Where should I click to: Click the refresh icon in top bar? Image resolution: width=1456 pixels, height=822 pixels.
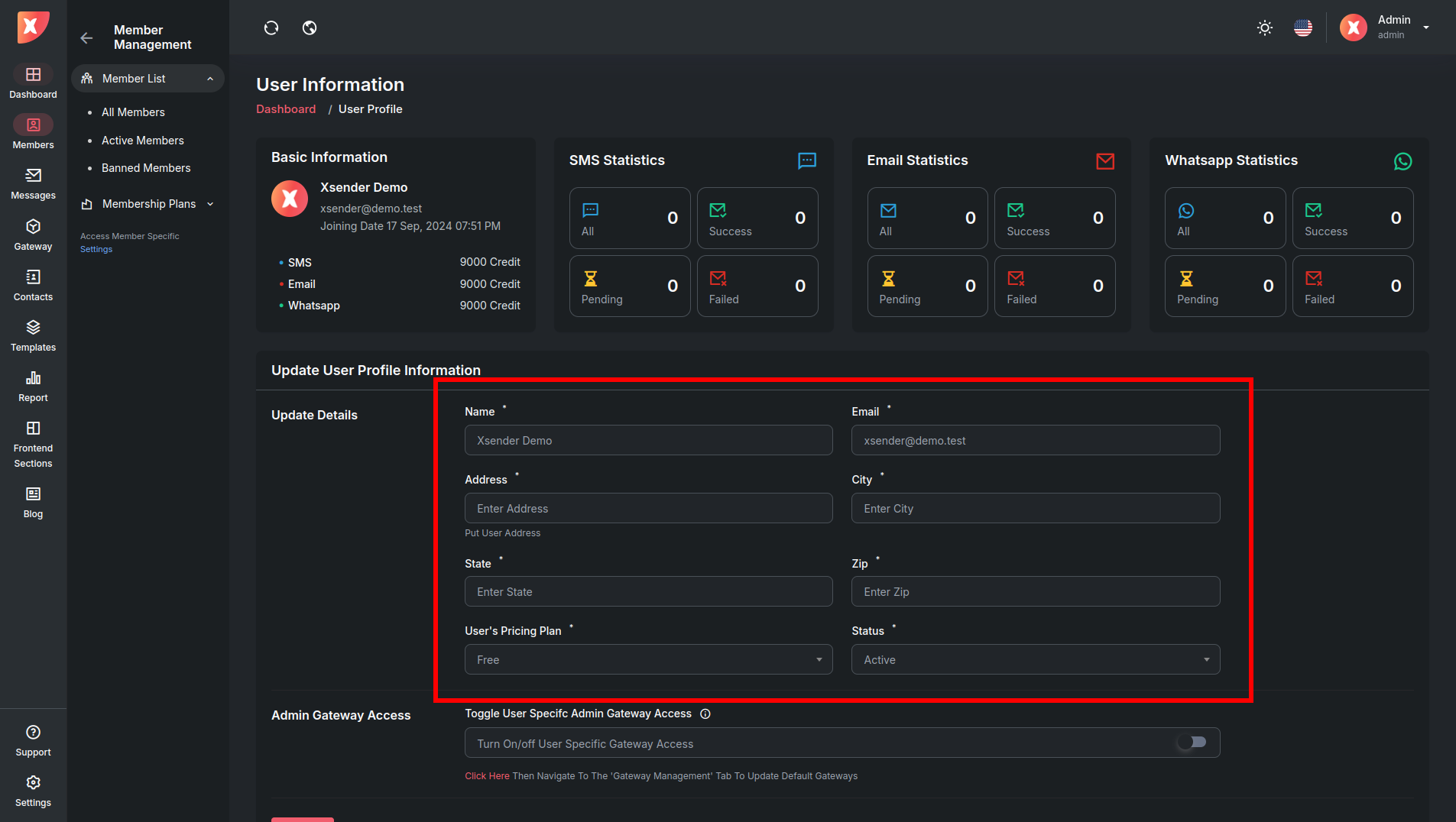[271, 28]
